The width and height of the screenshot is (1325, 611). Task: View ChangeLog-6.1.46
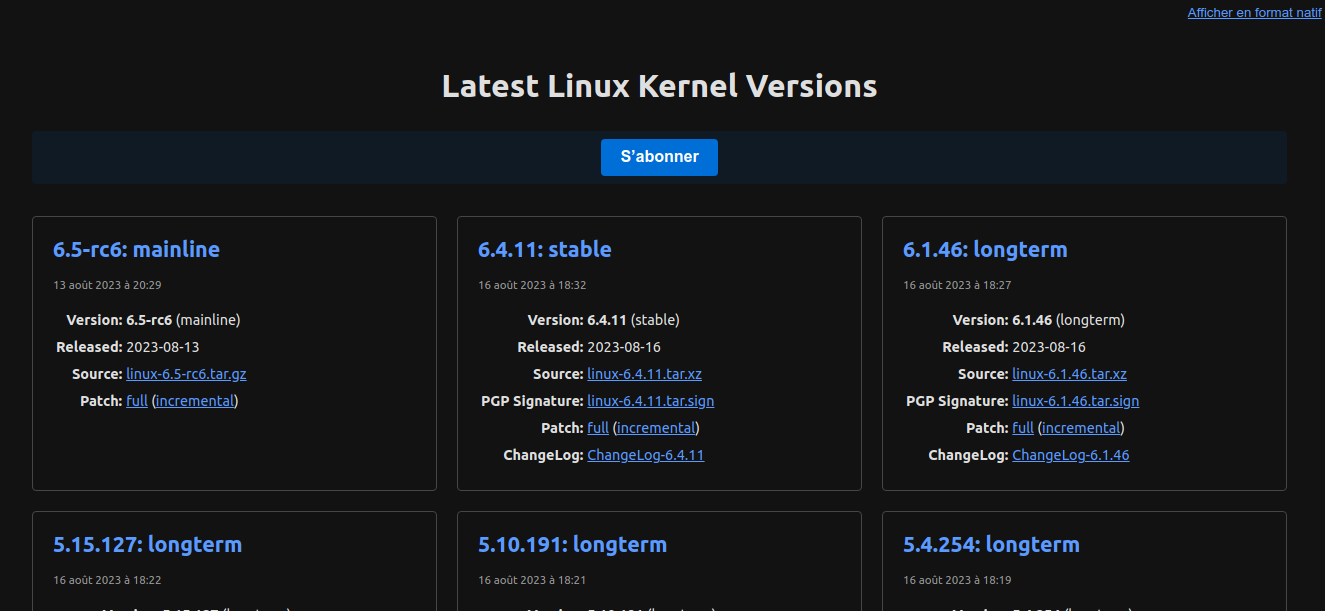1070,455
